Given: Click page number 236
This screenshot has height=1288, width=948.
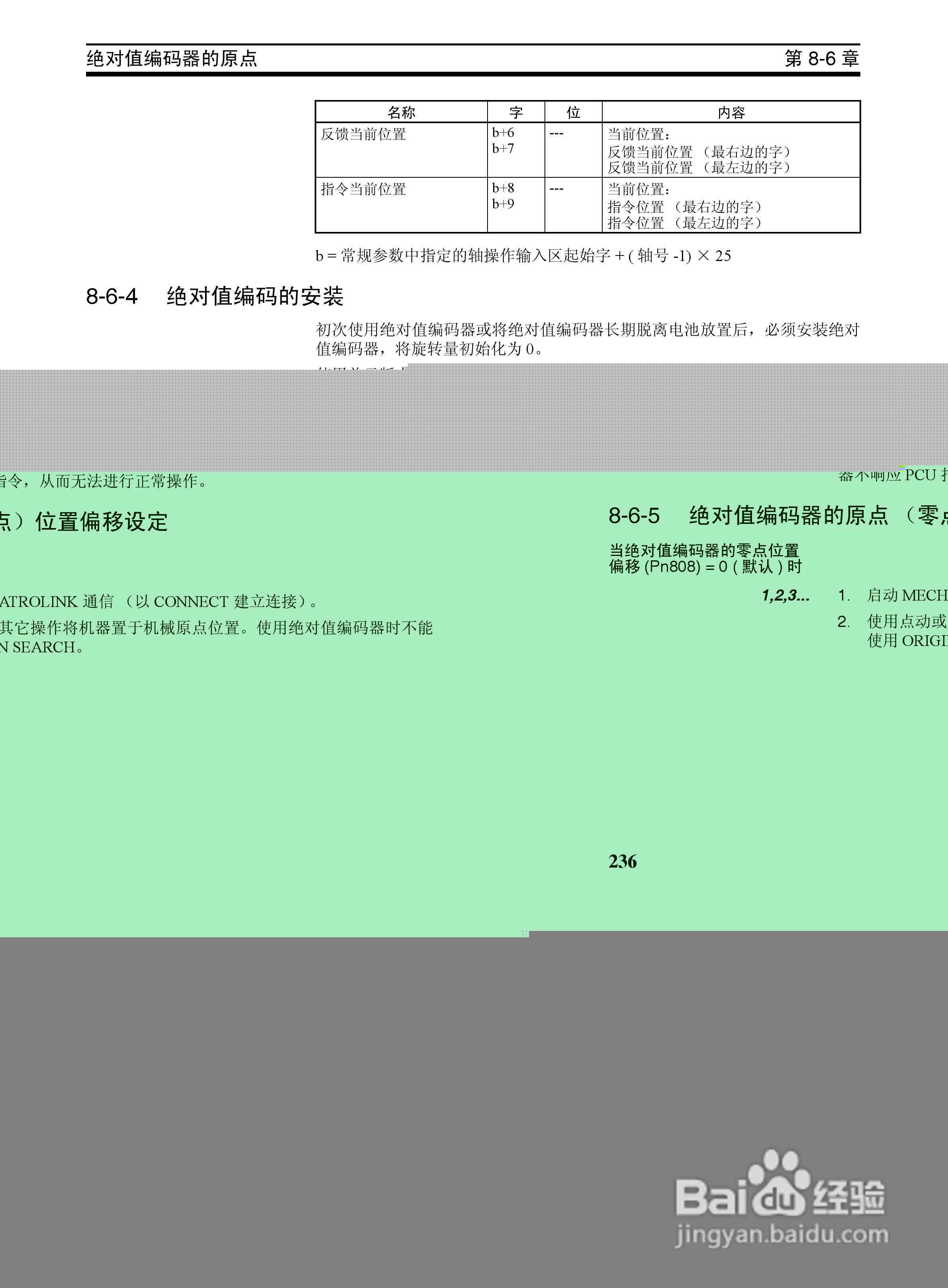Looking at the screenshot, I should [x=623, y=862].
